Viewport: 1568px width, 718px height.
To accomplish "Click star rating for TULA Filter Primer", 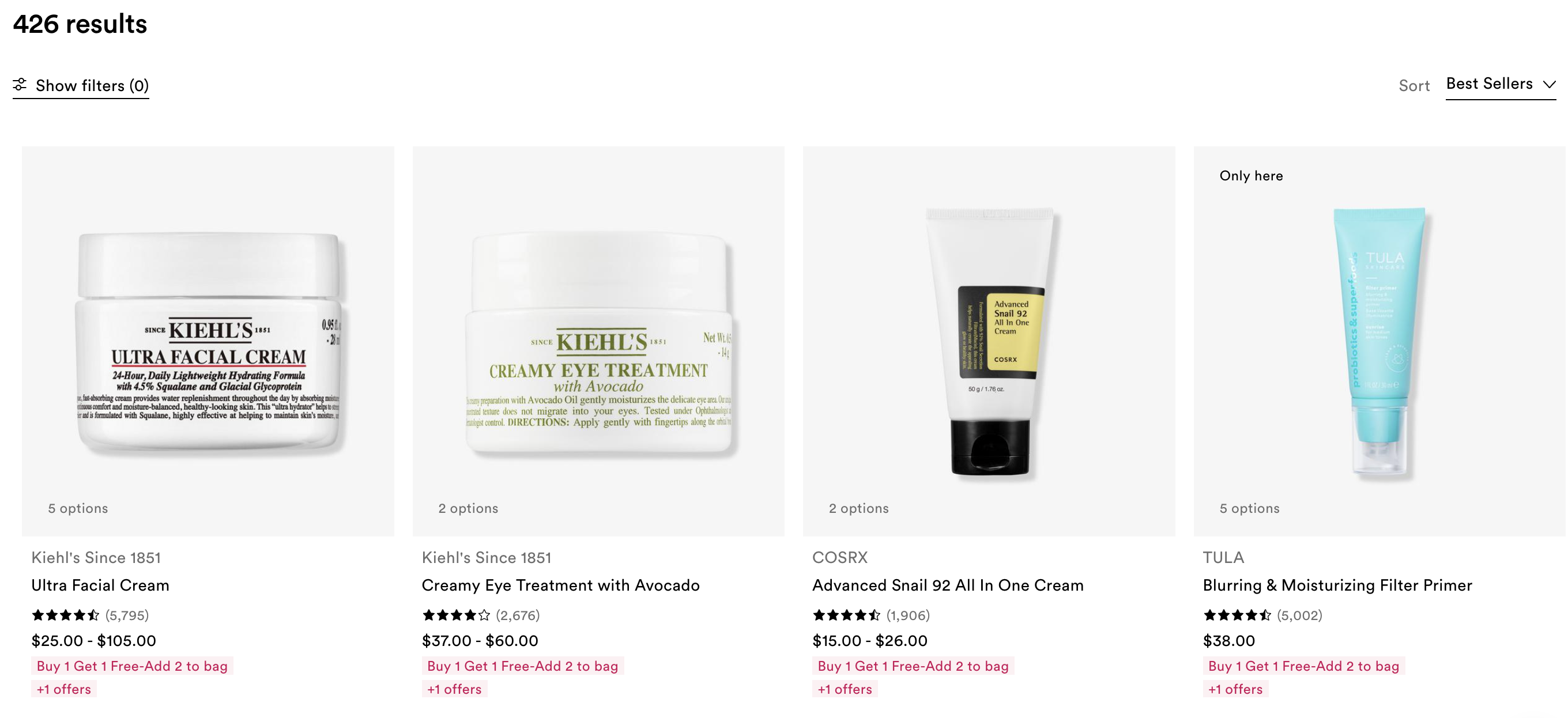I will tap(1238, 615).
